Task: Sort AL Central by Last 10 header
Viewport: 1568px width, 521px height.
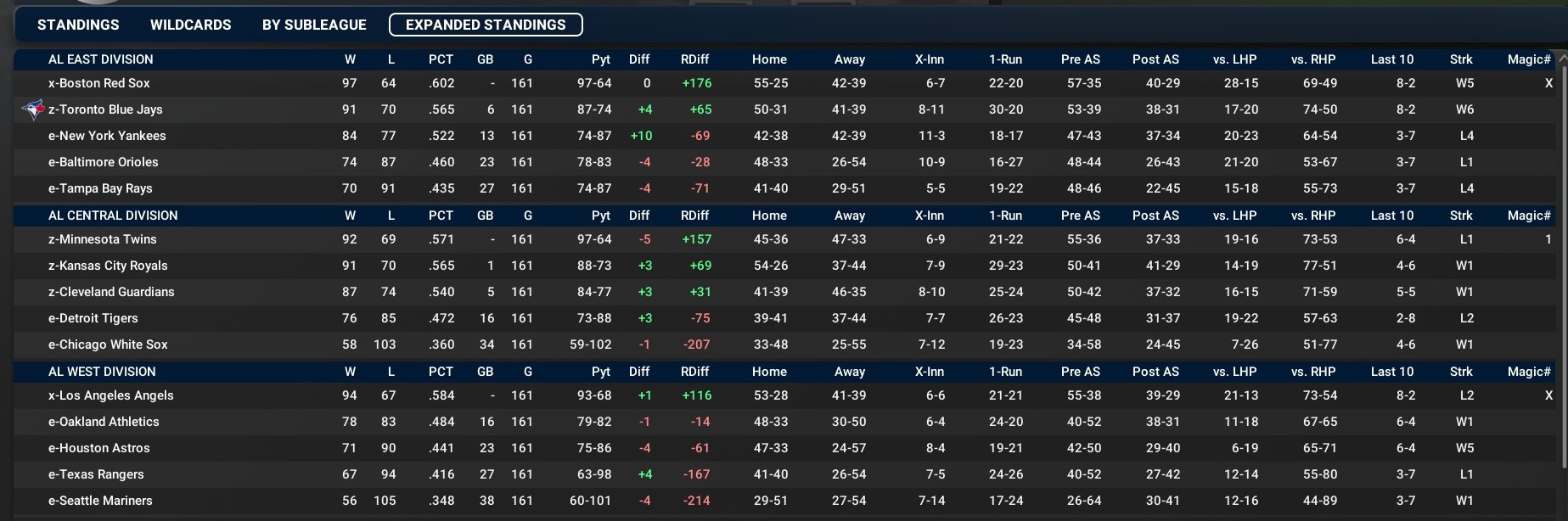Action: click(1391, 216)
